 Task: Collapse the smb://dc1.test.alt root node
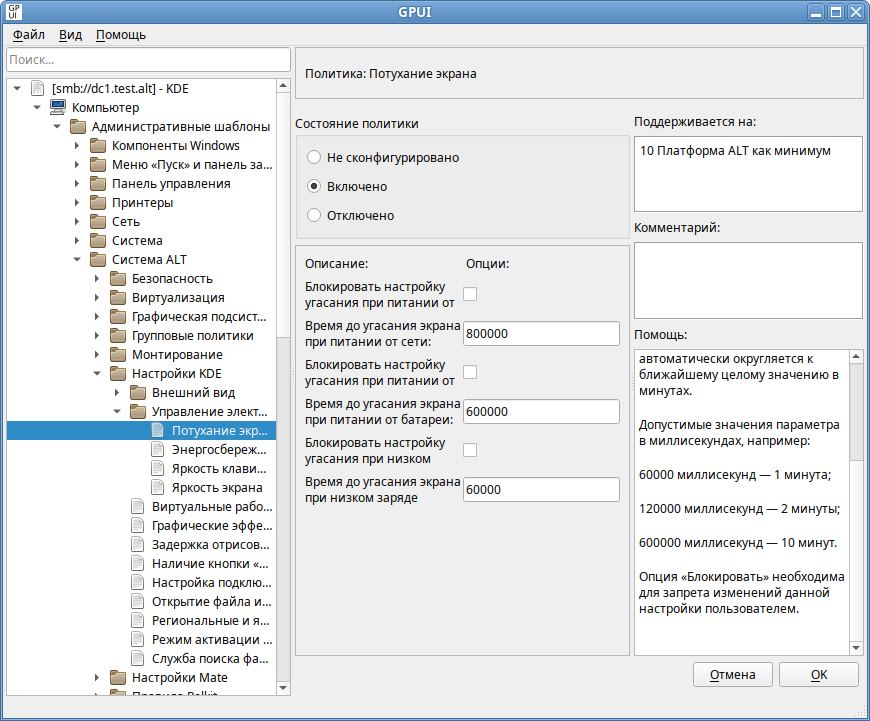coord(17,88)
